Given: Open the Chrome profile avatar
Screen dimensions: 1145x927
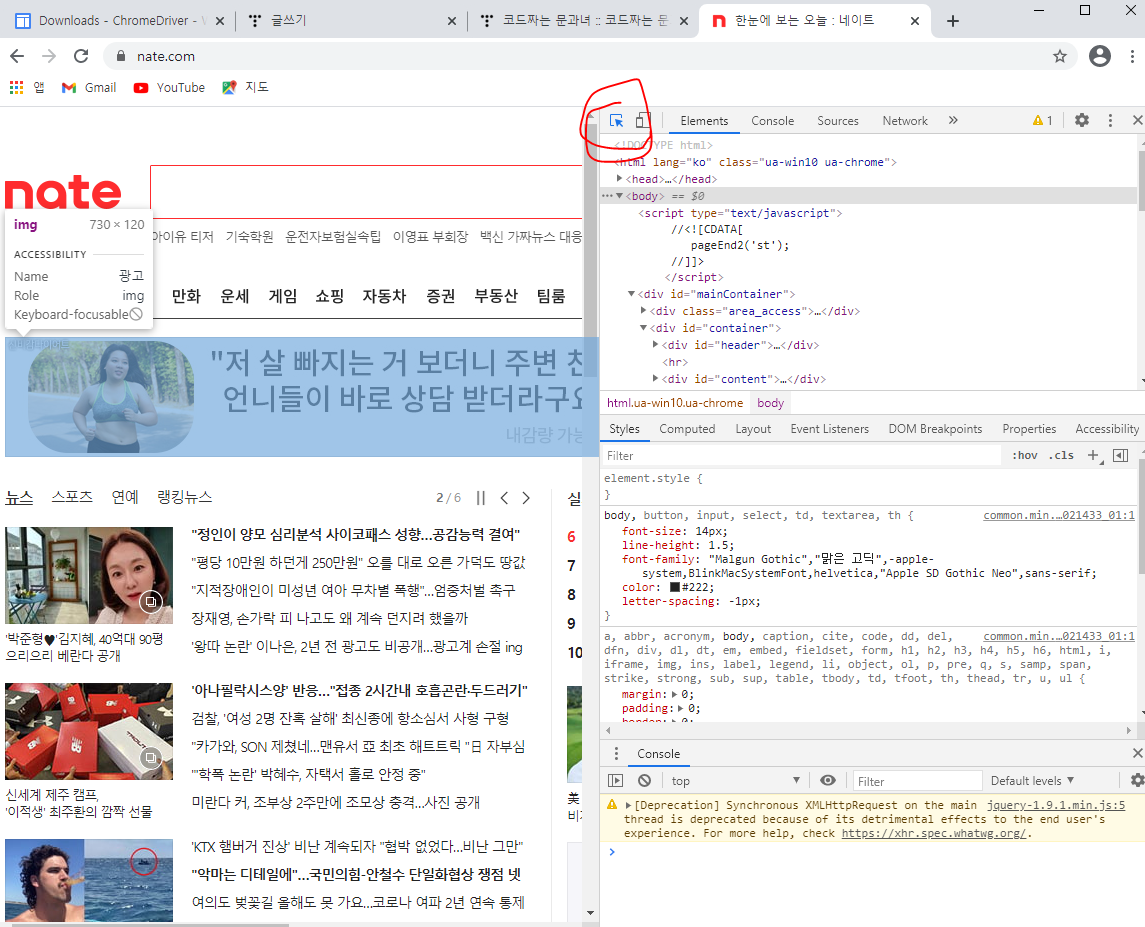Looking at the screenshot, I should tap(1100, 56).
